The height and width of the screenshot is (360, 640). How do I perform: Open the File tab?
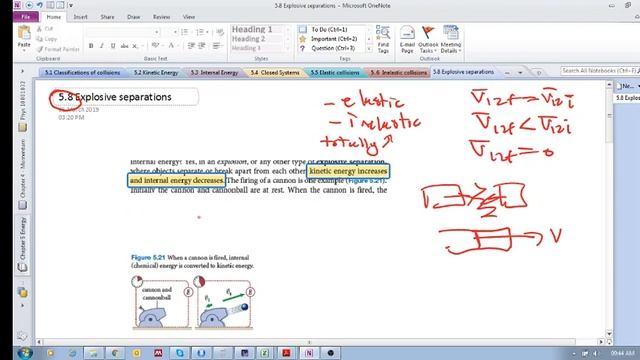tap(26, 17)
